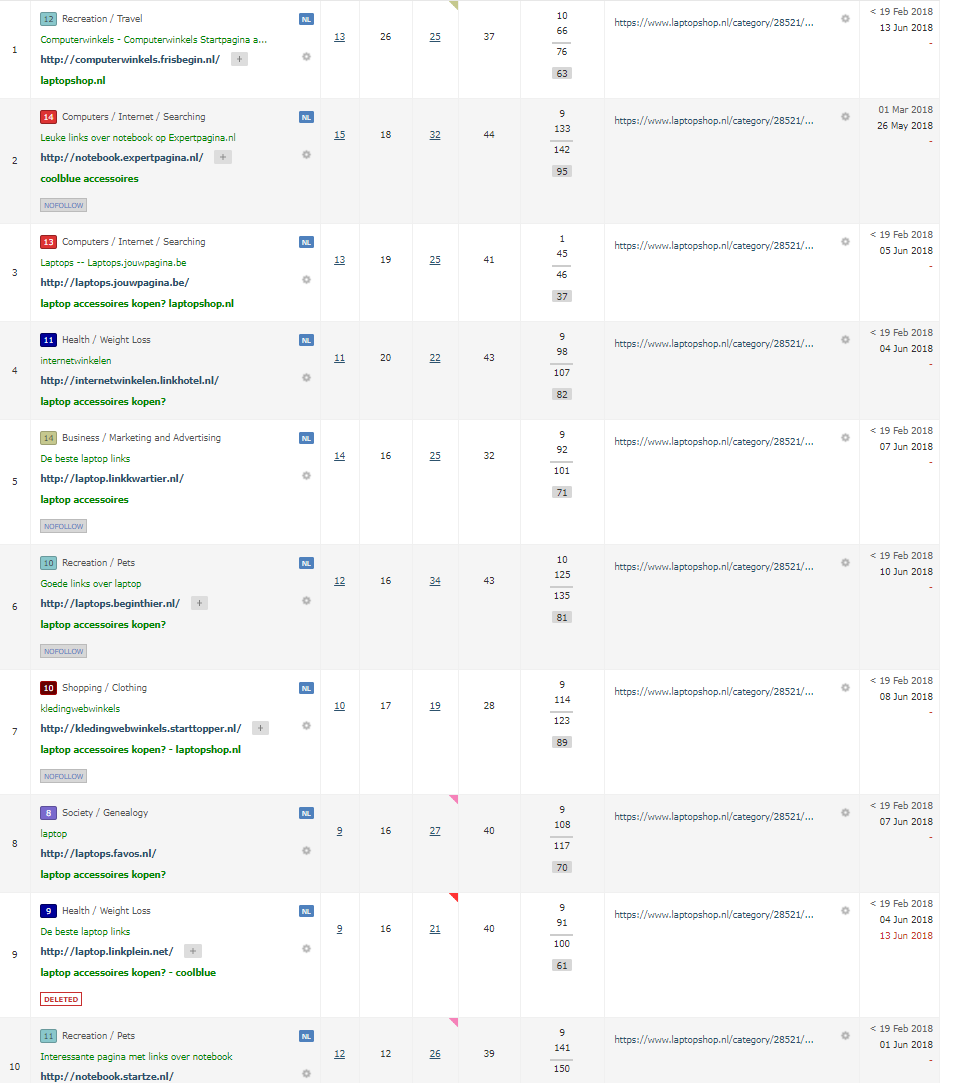The width and height of the screenshot is (976, 1083).
Task: Click underlined value 34 in beginthier row
Action: coord(435,581)
